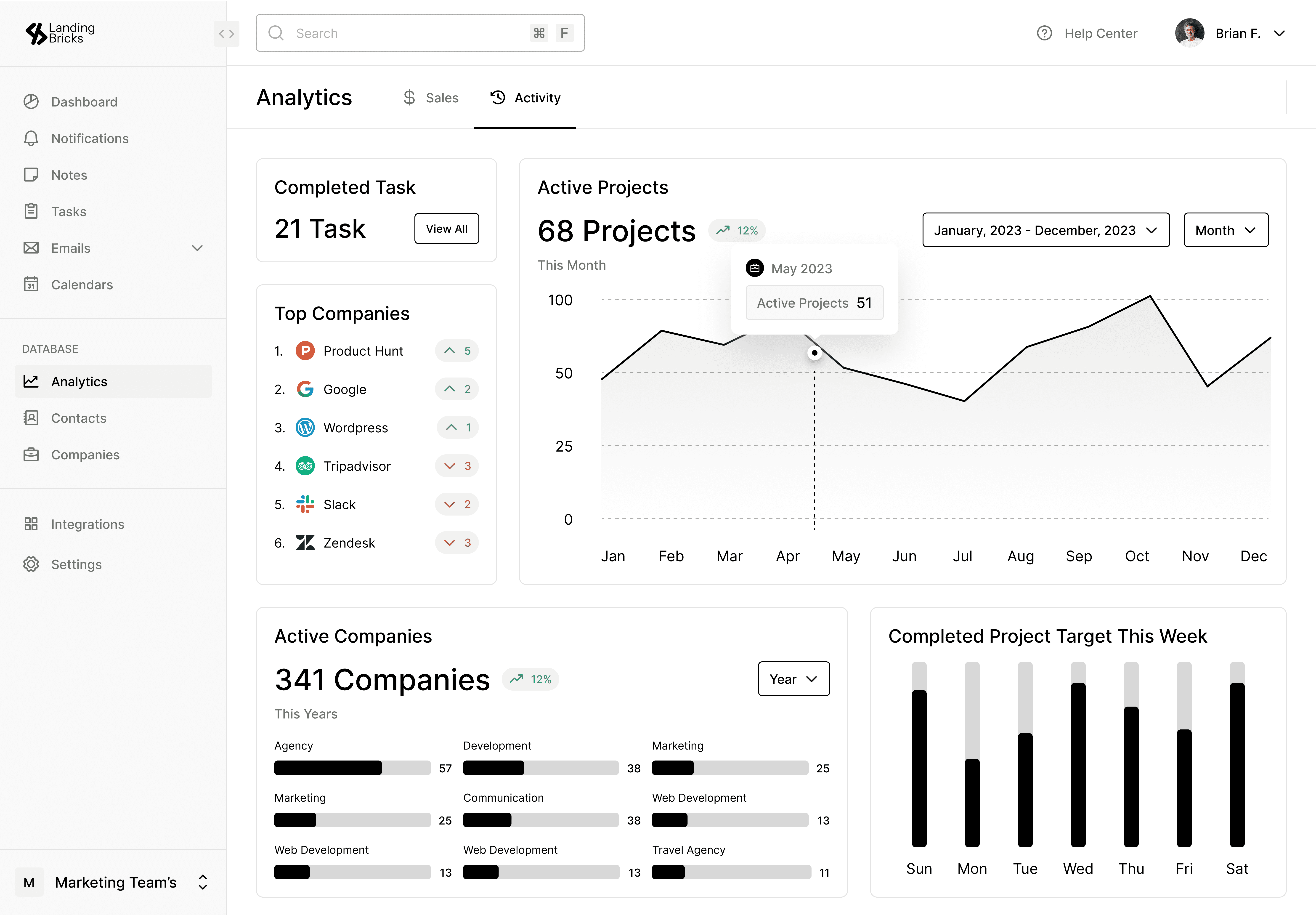1316x915 pixels.
Task: Click Slack down-2 rank badge
Action: click(x=457, y=505)
